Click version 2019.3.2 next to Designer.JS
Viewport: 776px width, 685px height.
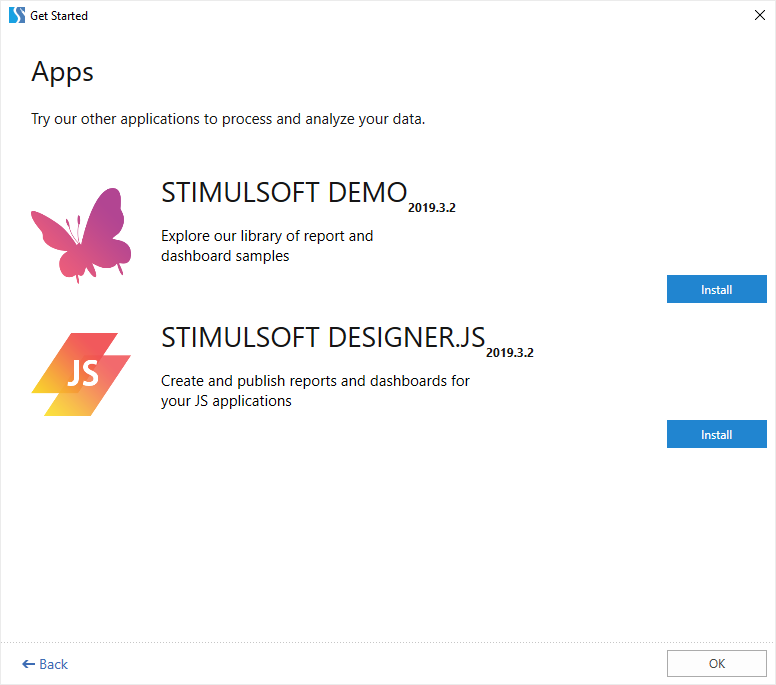pyautogui.click(x=510, y=353)
